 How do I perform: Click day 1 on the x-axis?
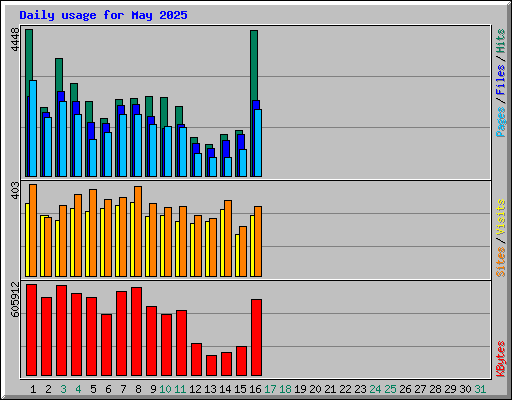(33, 389)
